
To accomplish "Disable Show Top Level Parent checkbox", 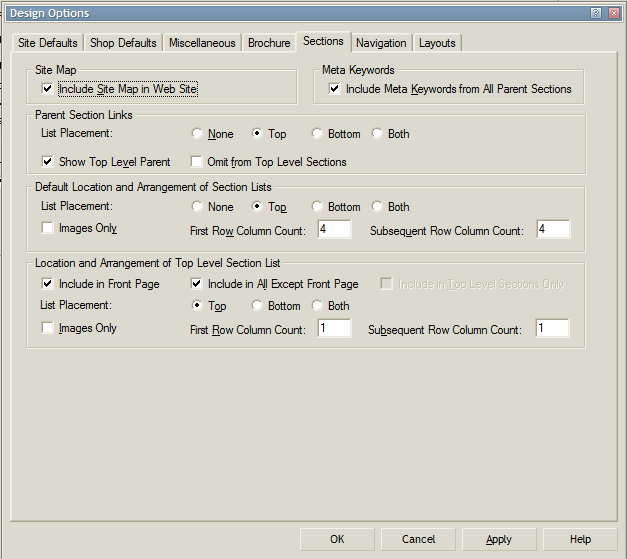I will [x=48, y=162].
